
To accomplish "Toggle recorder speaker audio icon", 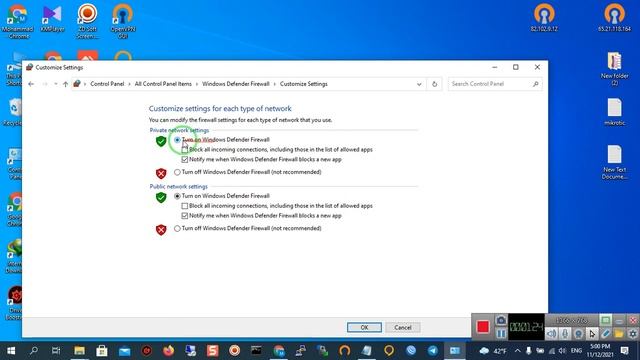I will [551, 333].
